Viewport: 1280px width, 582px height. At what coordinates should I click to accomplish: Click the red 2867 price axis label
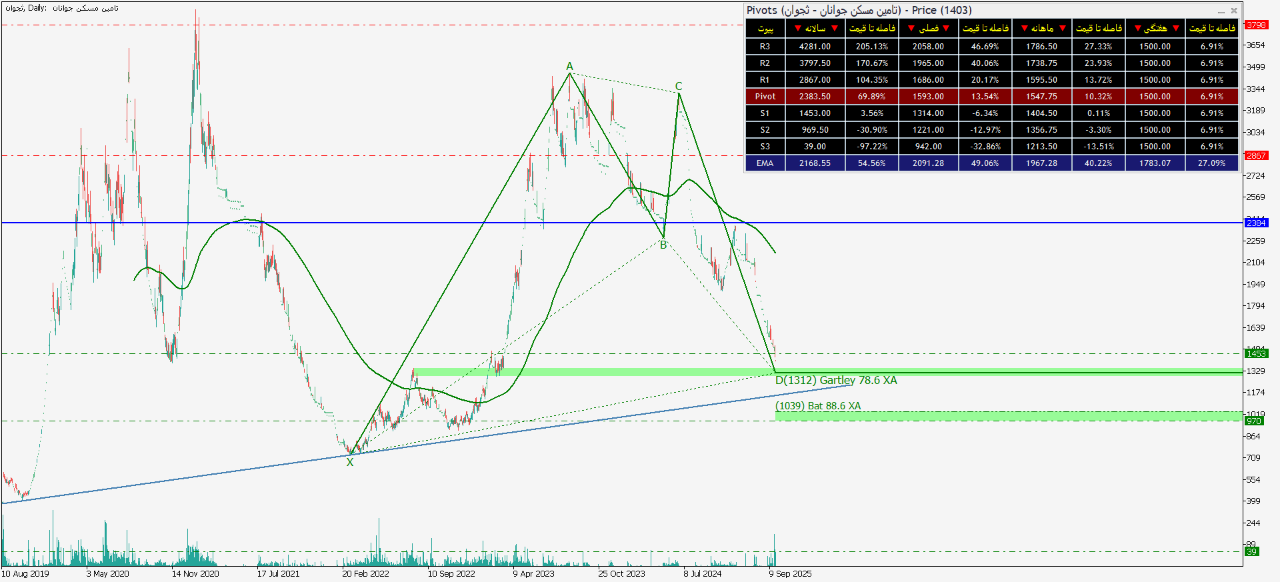click(1256, 156)
